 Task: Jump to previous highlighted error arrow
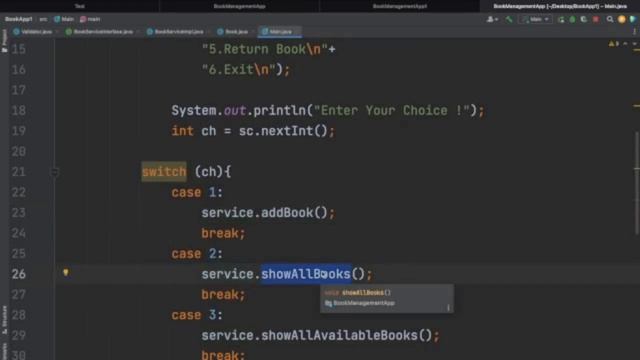coord(625,43)
